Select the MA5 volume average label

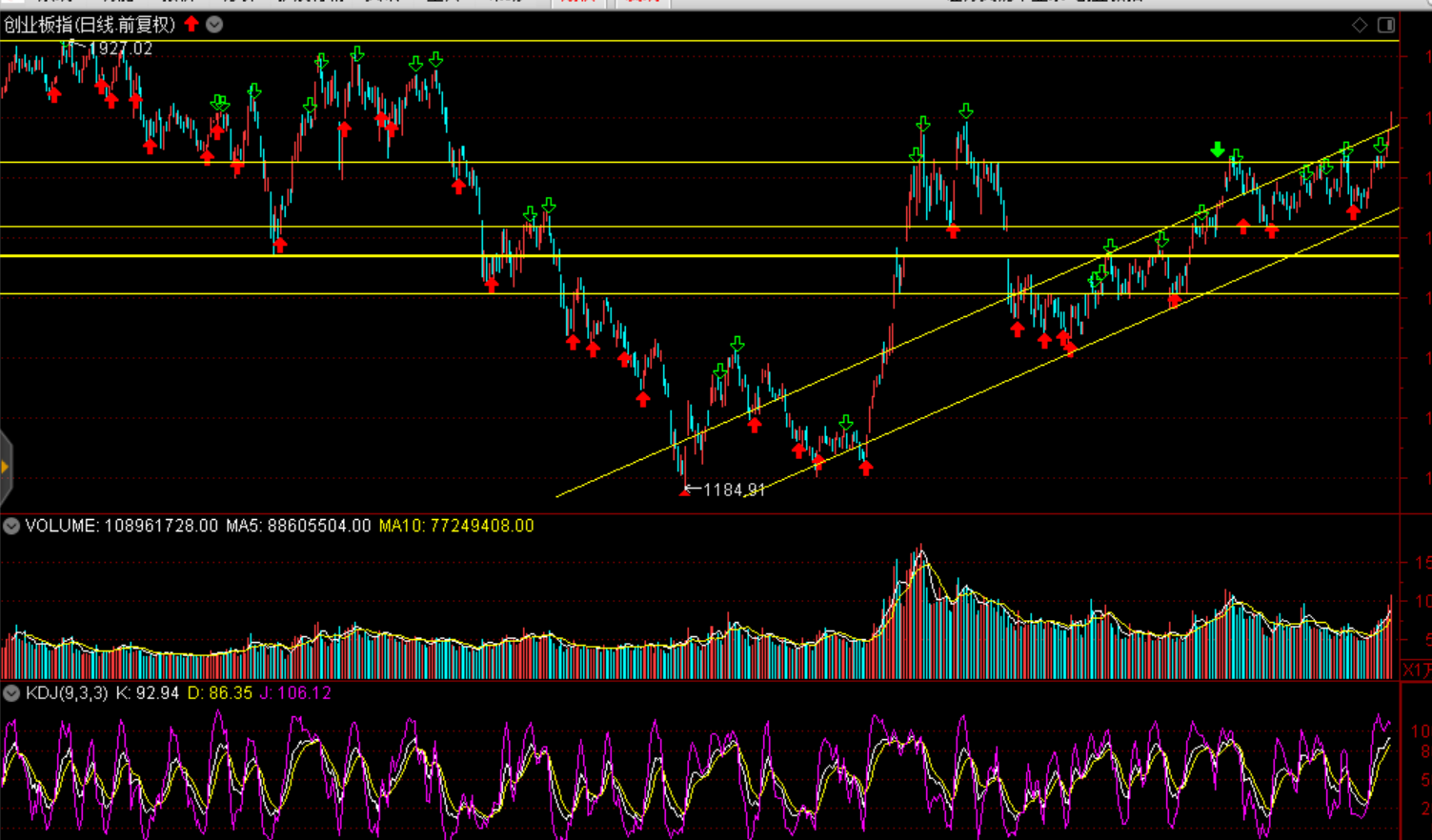pyautogui.click(x=298, y=526)
